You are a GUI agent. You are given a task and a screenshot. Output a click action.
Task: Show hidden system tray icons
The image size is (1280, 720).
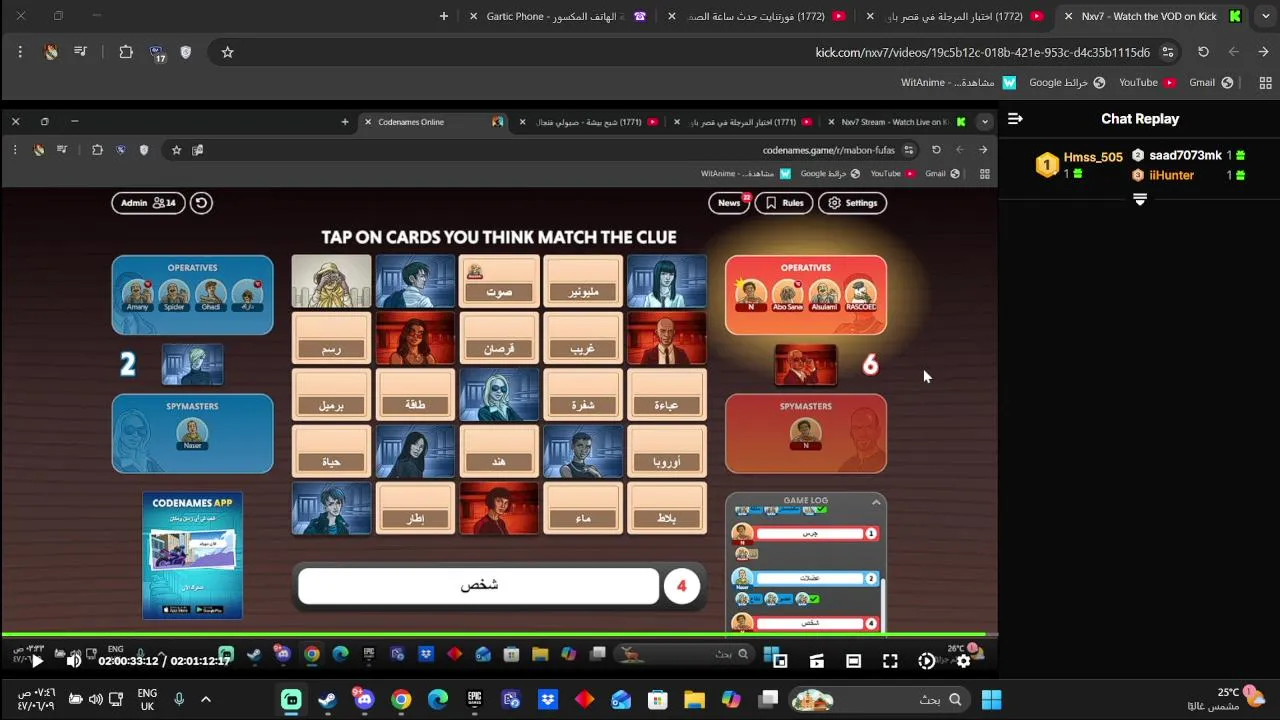pos(206,699)
